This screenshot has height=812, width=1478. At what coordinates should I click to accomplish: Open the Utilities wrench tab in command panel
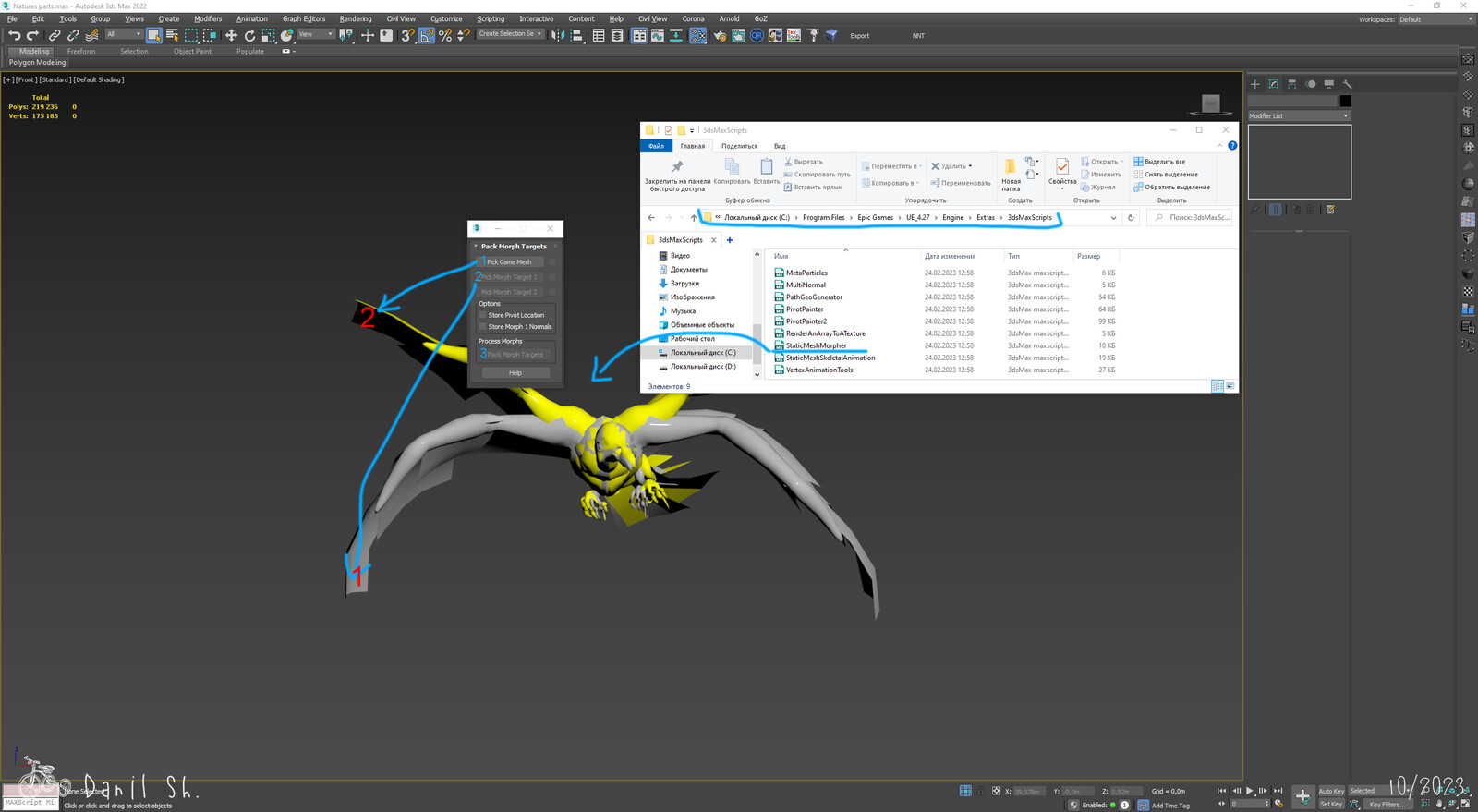tap(1348, 84)
